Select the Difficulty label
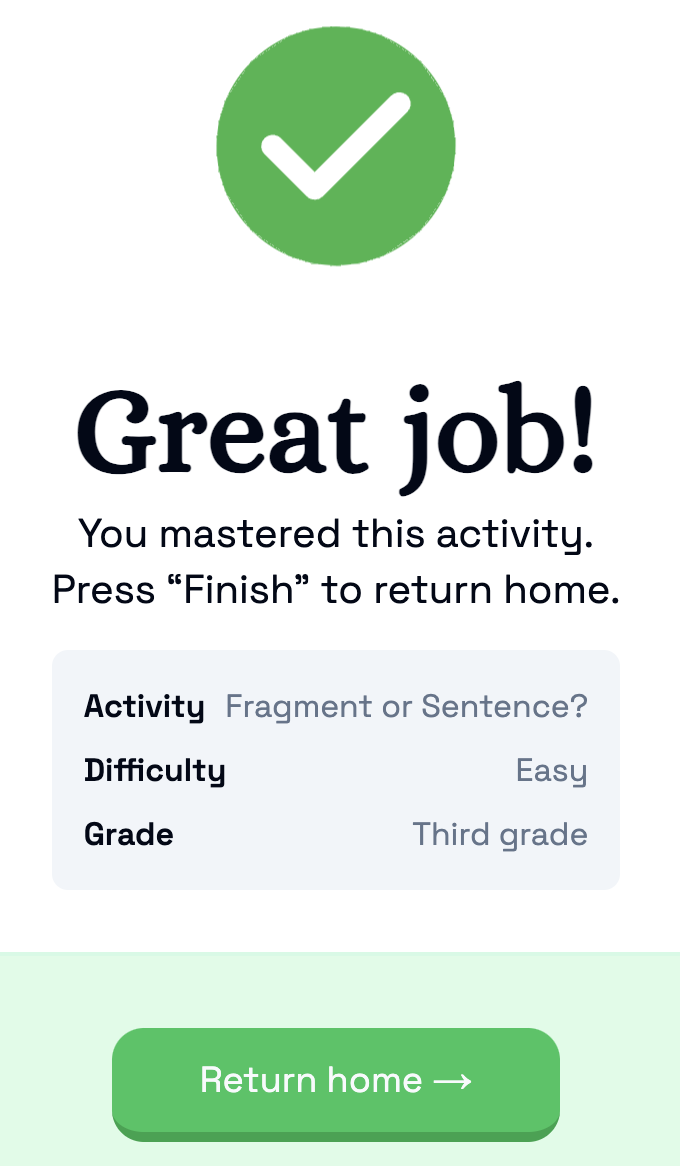Screen dimensions: 680x1166 pos(155,771)
